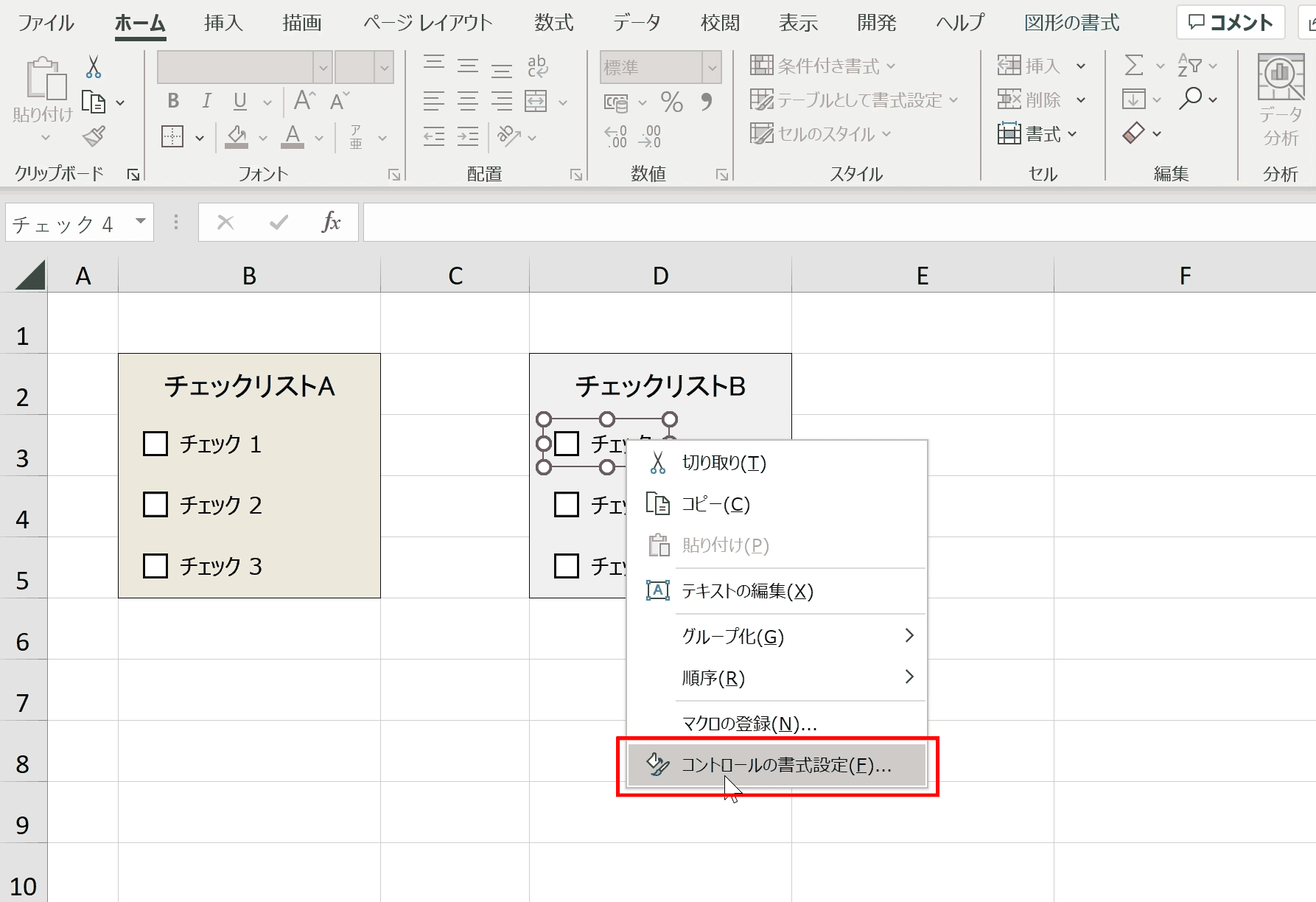Image resolution: width=1316 pixels, height=902 pixels.
Task: Click the Insert cells (挿入) button
Action: [1029, 66]
